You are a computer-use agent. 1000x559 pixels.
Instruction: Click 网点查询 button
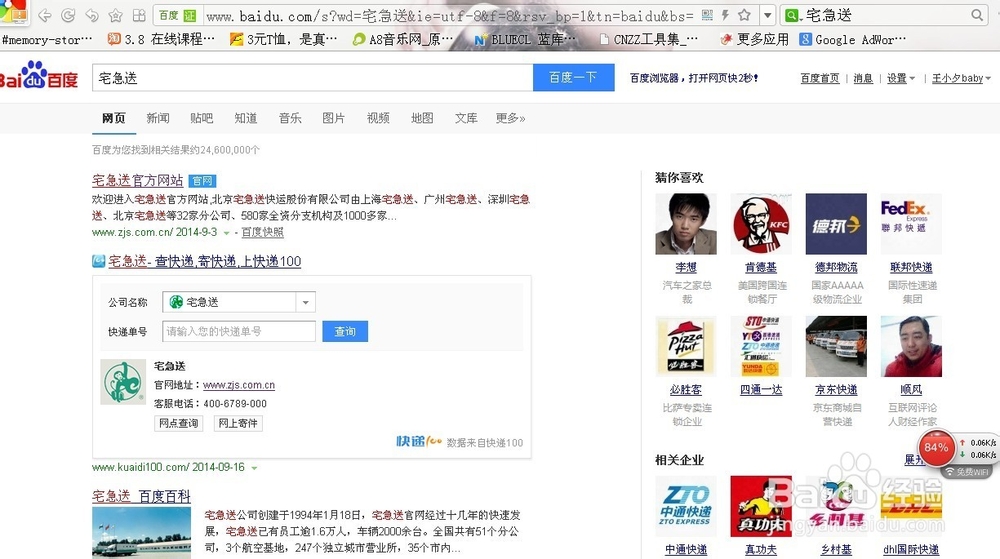179,423
